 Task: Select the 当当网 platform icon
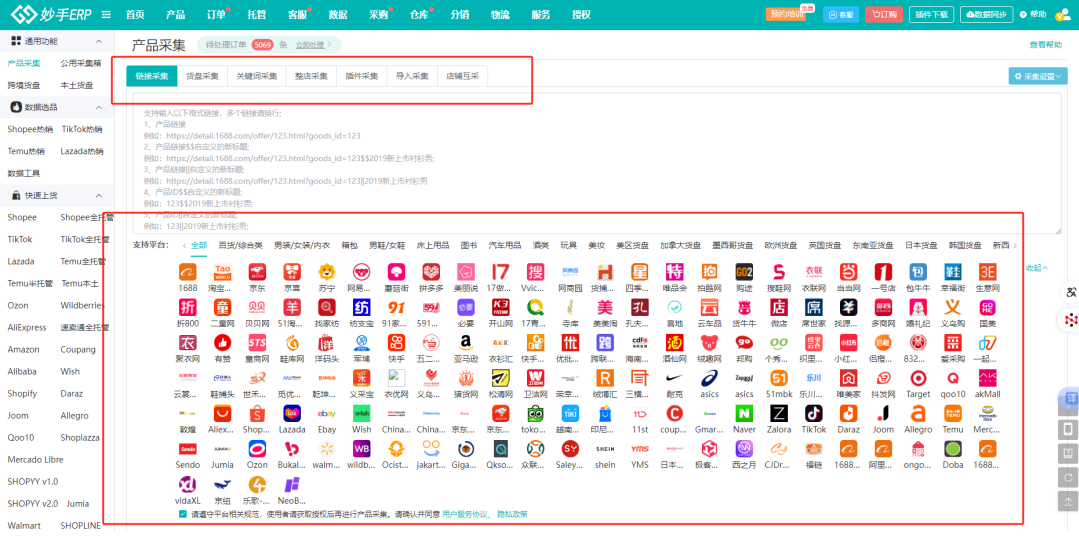[x=848, y=271]
